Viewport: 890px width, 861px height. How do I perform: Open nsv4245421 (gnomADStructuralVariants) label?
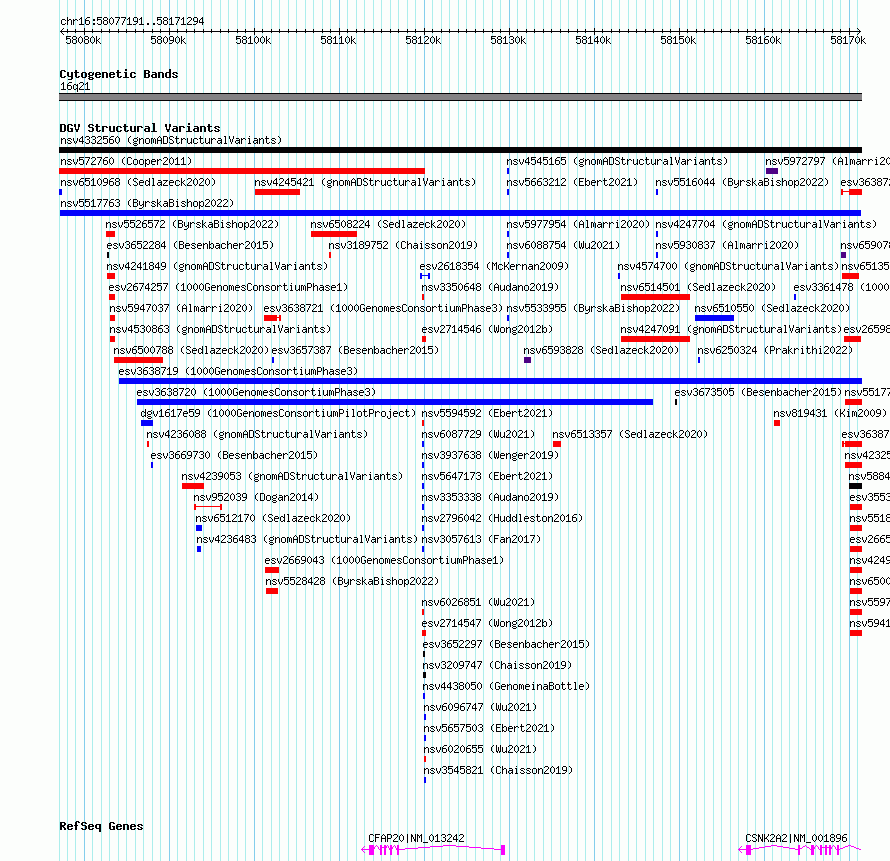tap(365, 182)
